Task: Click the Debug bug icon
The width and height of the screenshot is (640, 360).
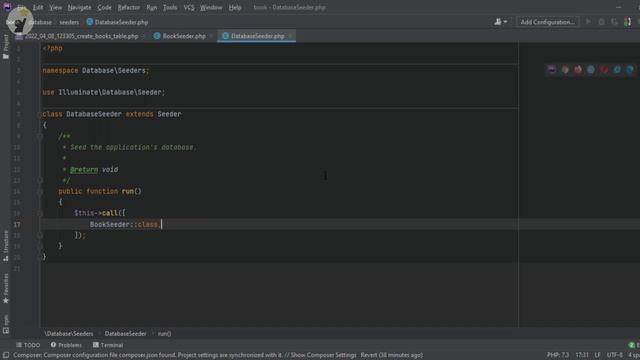Action: [601, 22]
